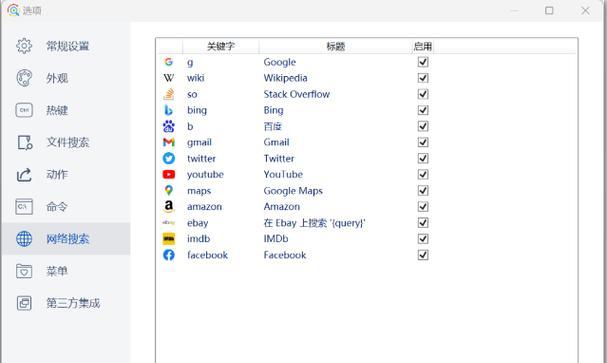Click the Baidu paw icon
Screen dimensions: 607x363
168,126
